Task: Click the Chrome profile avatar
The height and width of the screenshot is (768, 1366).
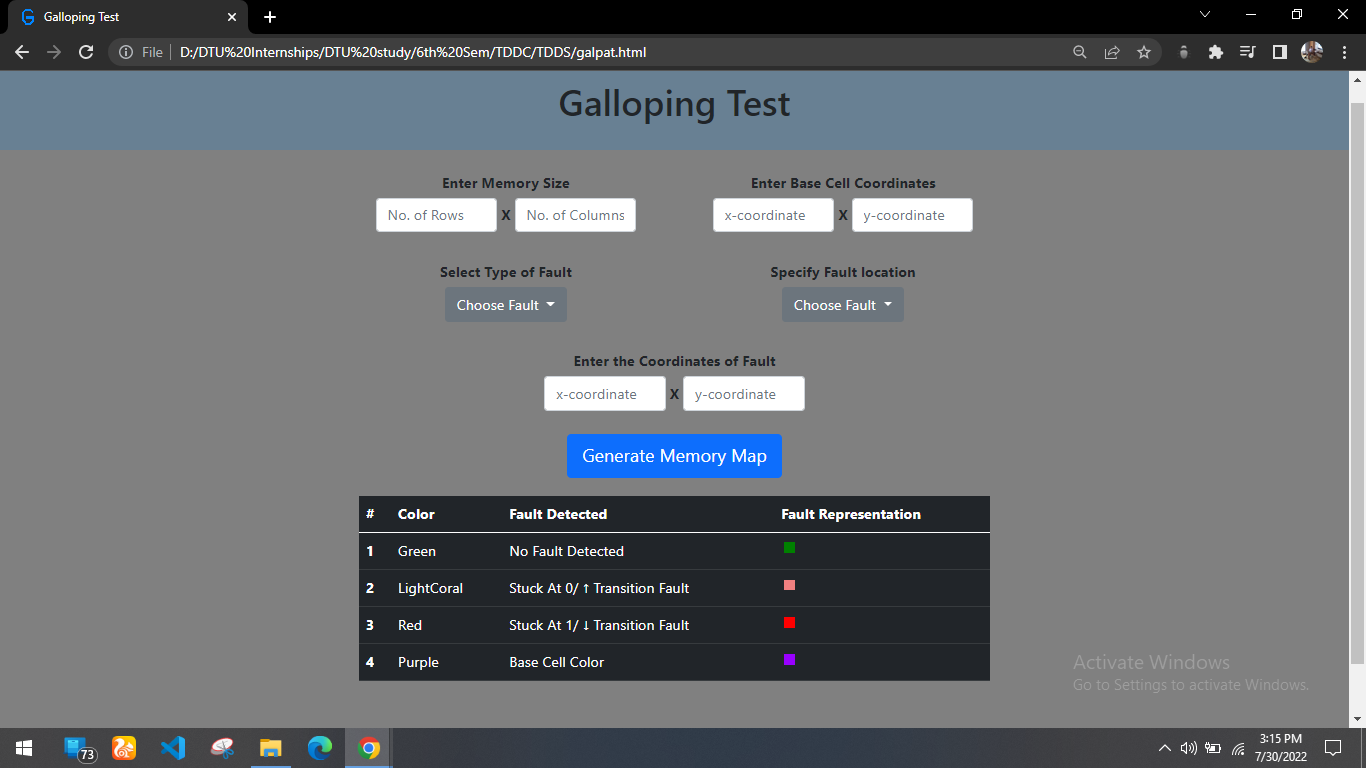Action: 1311,51
